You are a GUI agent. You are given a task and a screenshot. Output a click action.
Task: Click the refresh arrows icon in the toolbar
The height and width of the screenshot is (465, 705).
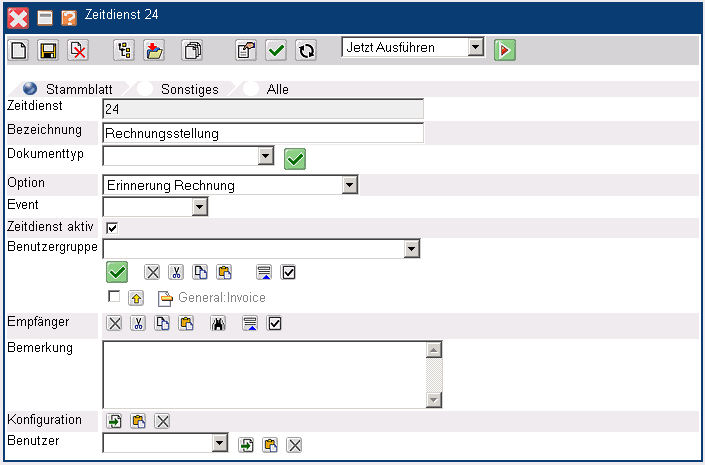tap(305, 50)
